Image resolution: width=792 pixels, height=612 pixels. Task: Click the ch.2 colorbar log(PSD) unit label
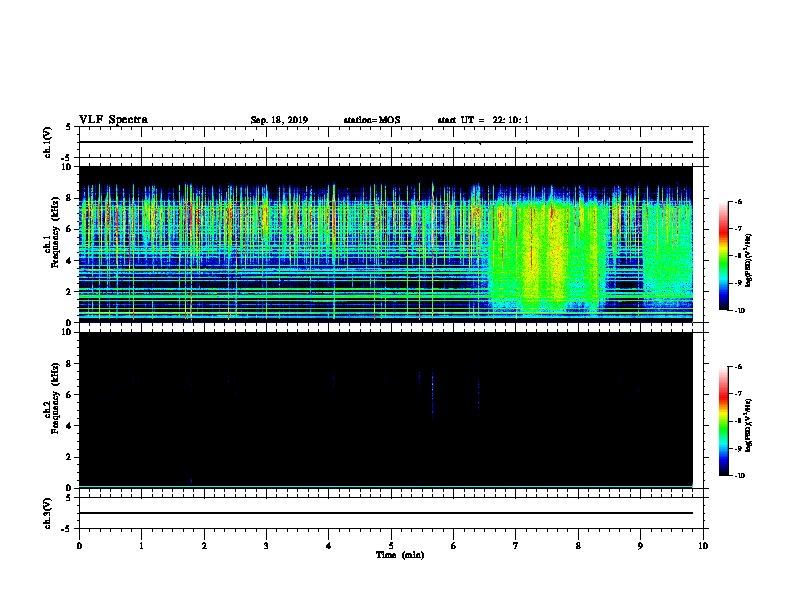pos(748,426)
